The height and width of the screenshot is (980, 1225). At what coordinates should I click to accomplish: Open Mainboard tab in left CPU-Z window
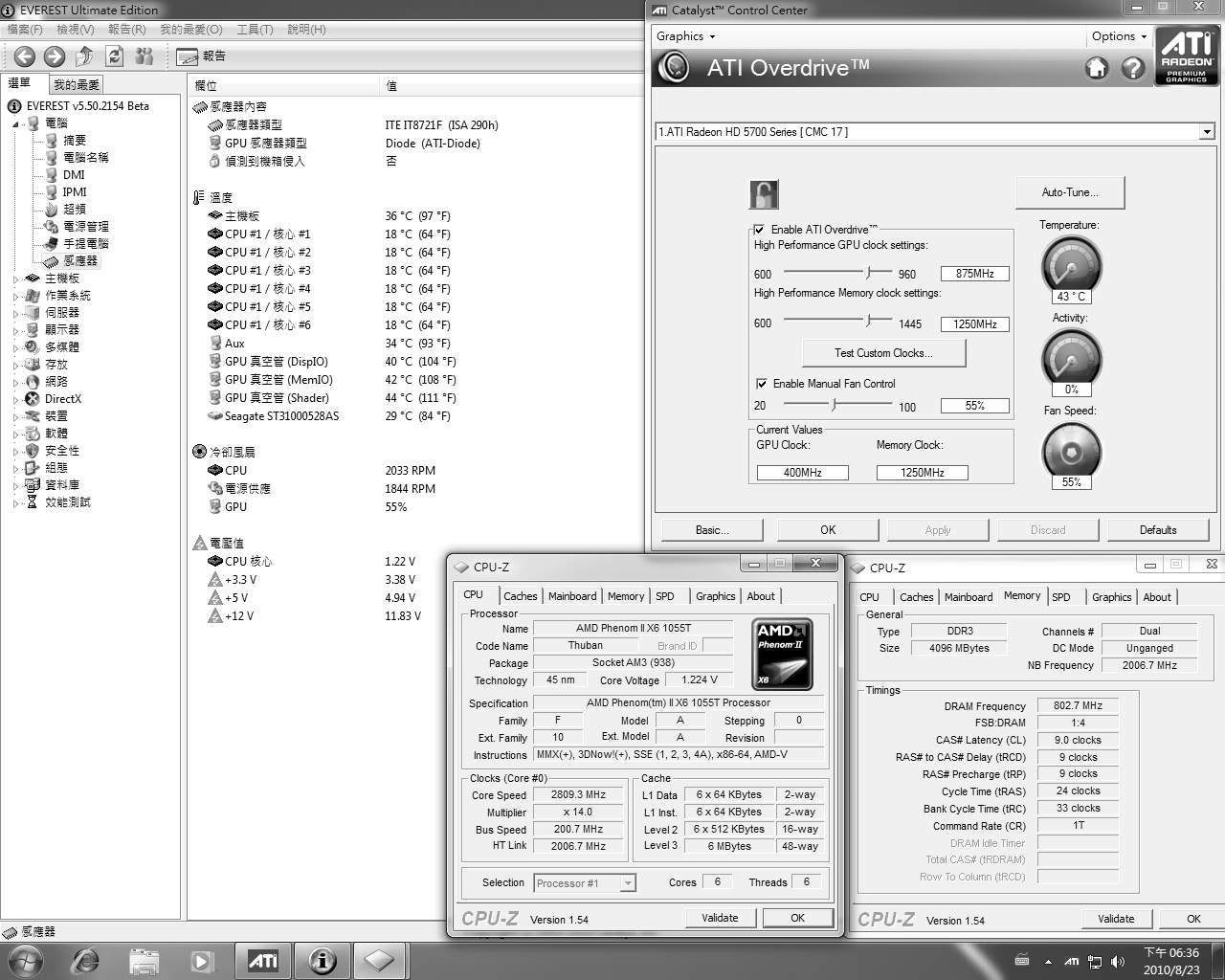point(572,596)
